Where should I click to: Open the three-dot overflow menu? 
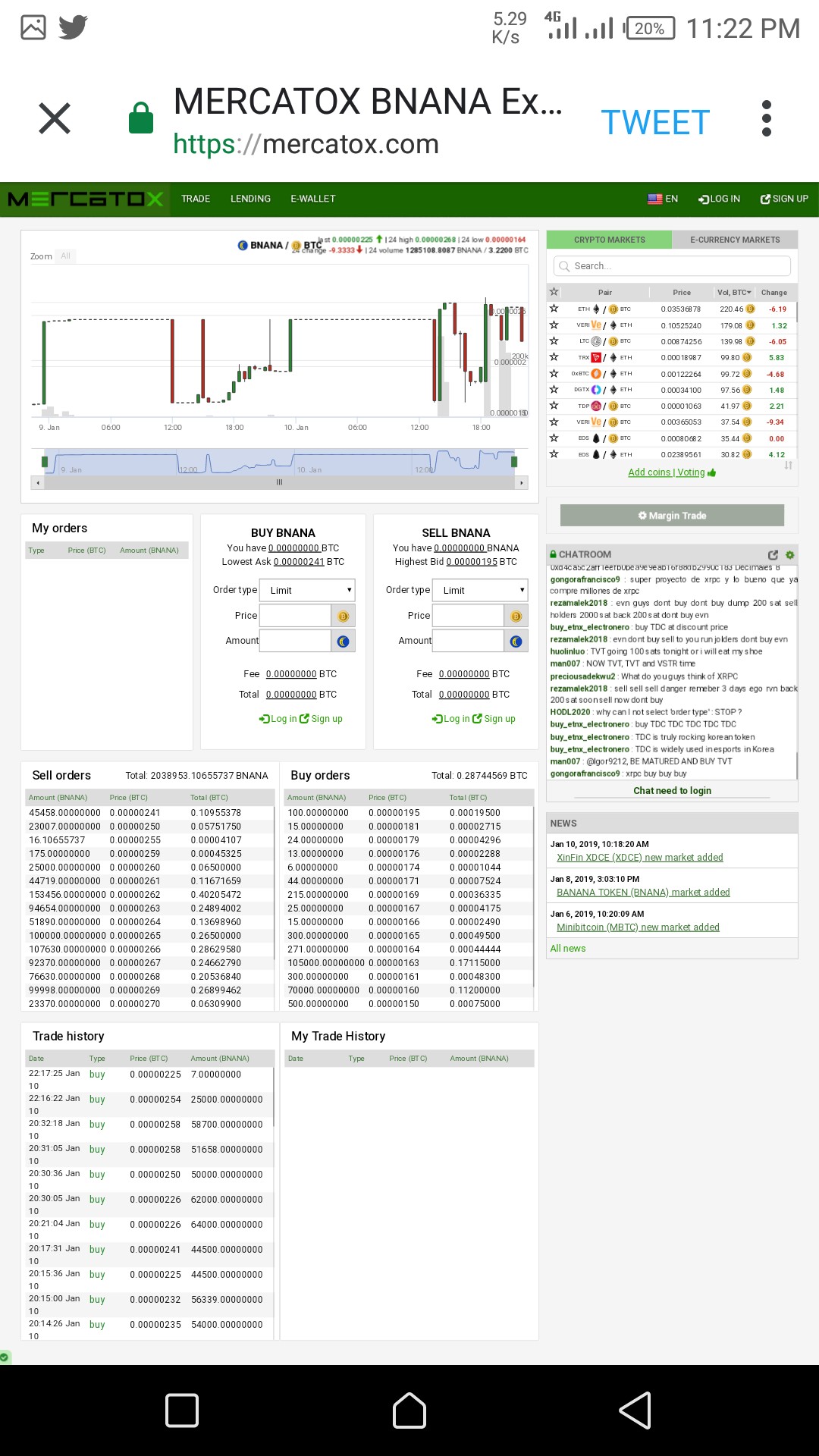767,118
